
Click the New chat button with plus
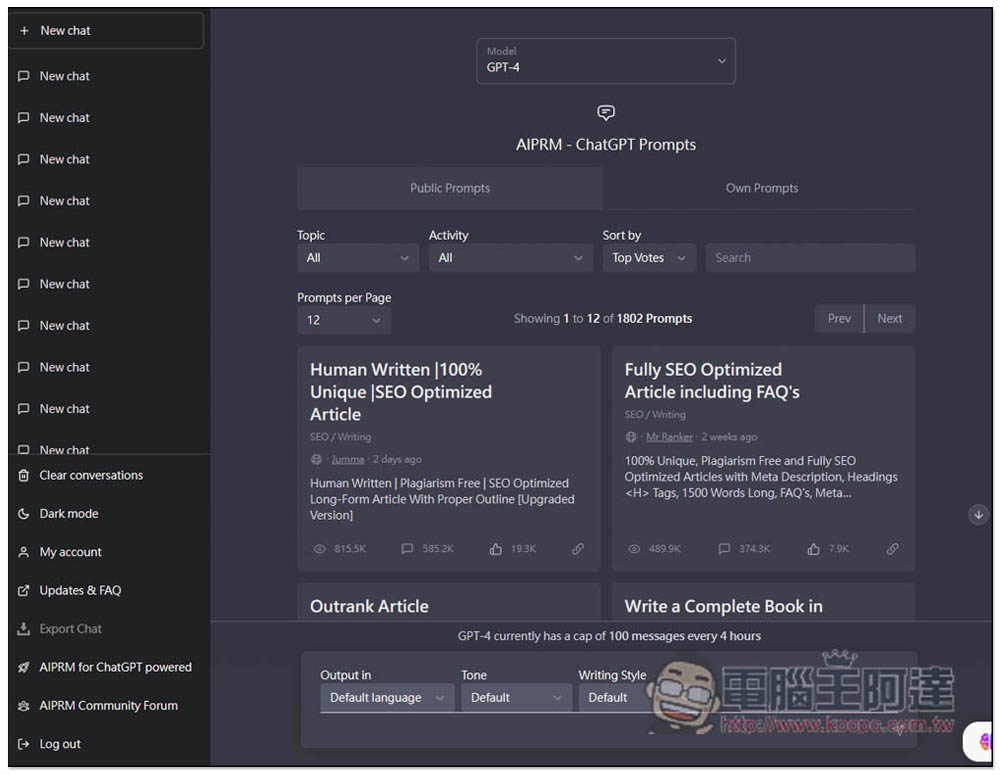coord(106,31)
